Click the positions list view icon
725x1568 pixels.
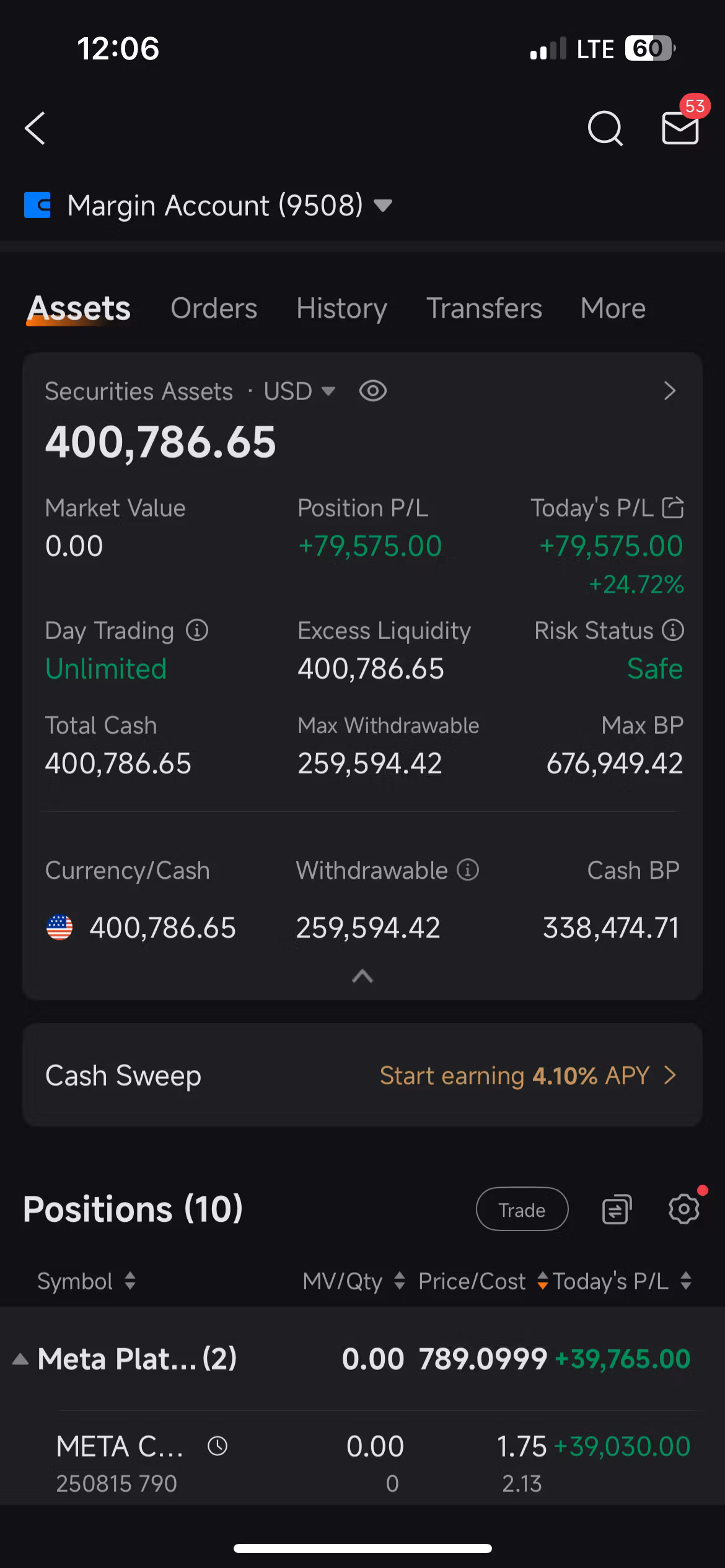point(617,1209)
